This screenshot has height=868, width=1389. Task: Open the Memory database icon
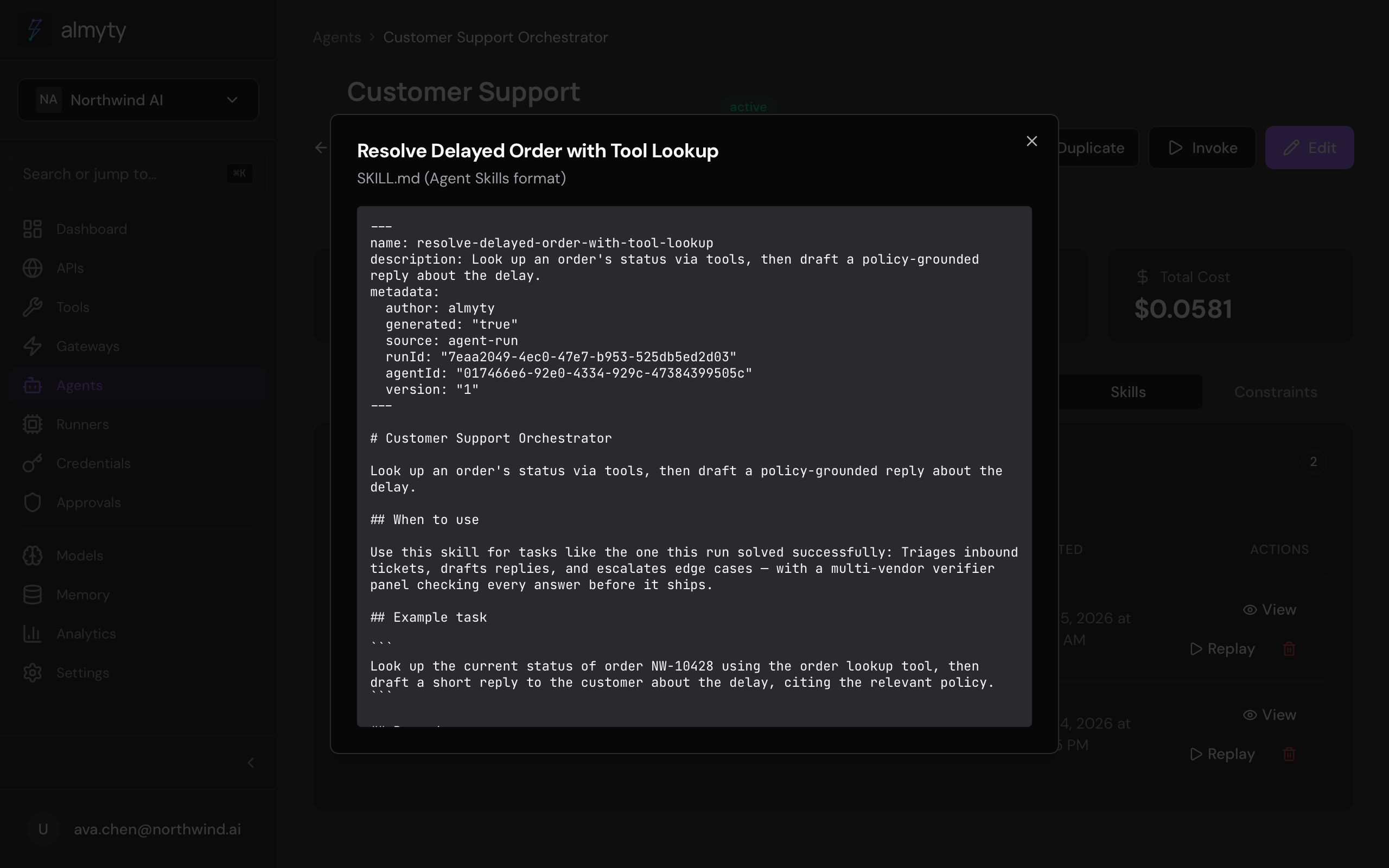pyautogui.click(x=33, y=595)
